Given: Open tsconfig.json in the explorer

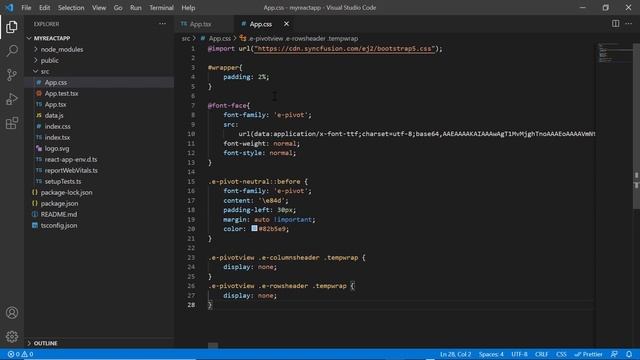Looking at the screenshot, I should click(59, 226).
